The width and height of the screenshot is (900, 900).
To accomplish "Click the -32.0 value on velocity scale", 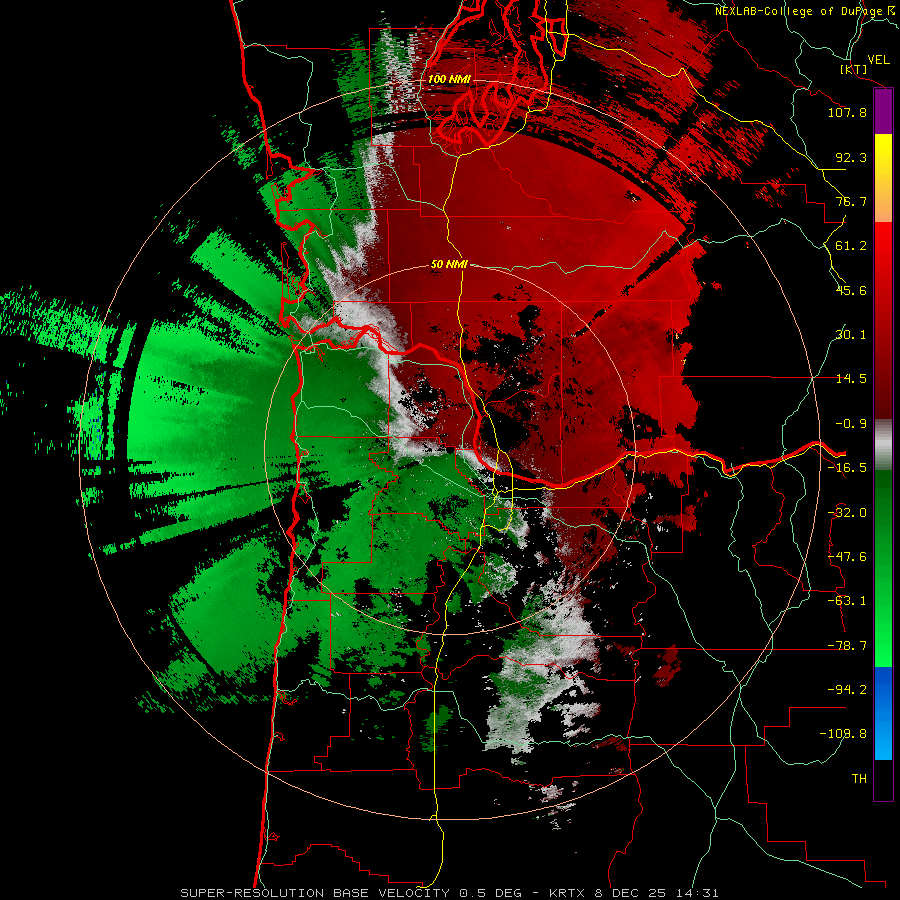I will coord(847,513).
